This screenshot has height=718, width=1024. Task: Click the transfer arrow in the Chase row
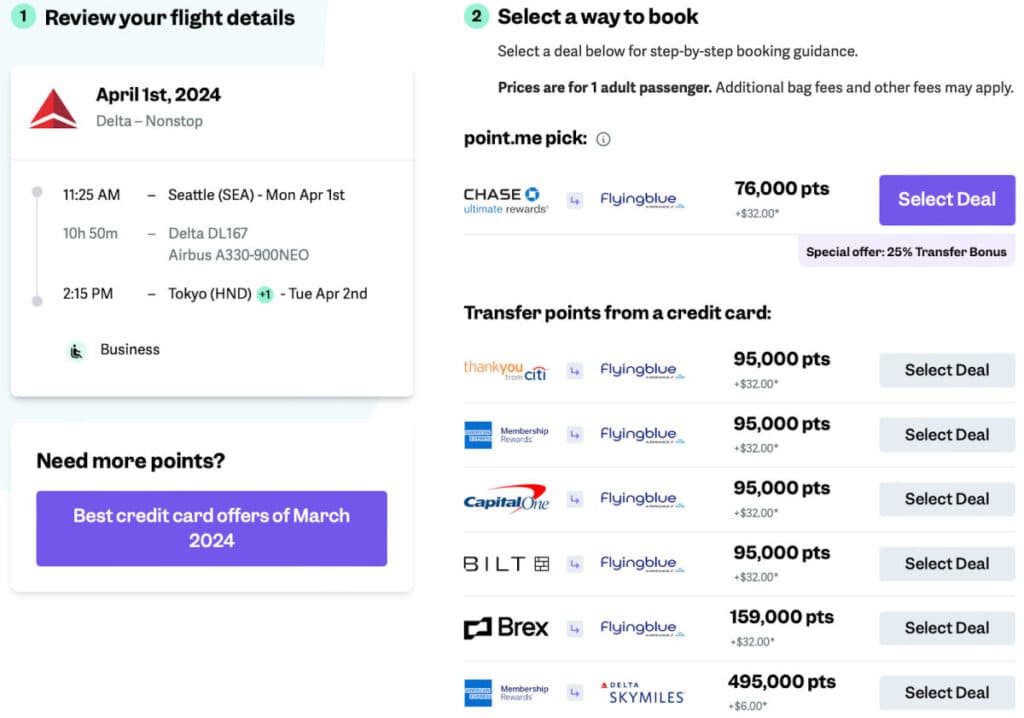[x=575, y=200]
